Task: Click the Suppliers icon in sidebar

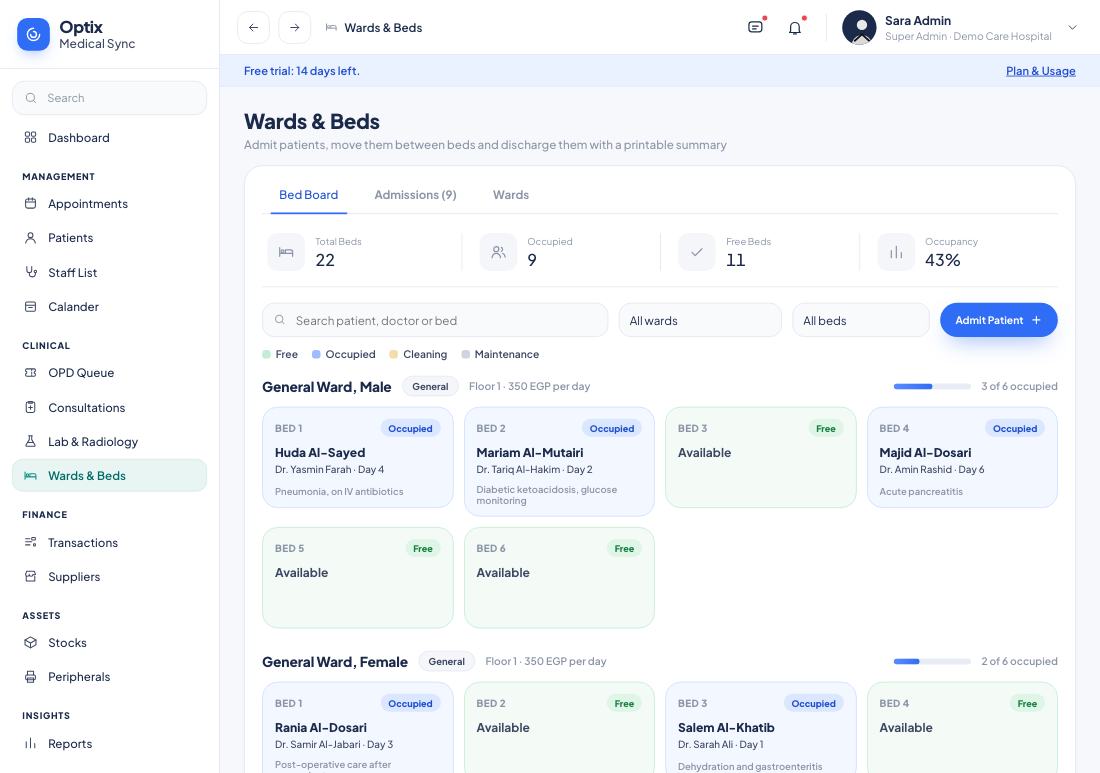Action: [x=30, y=577]
